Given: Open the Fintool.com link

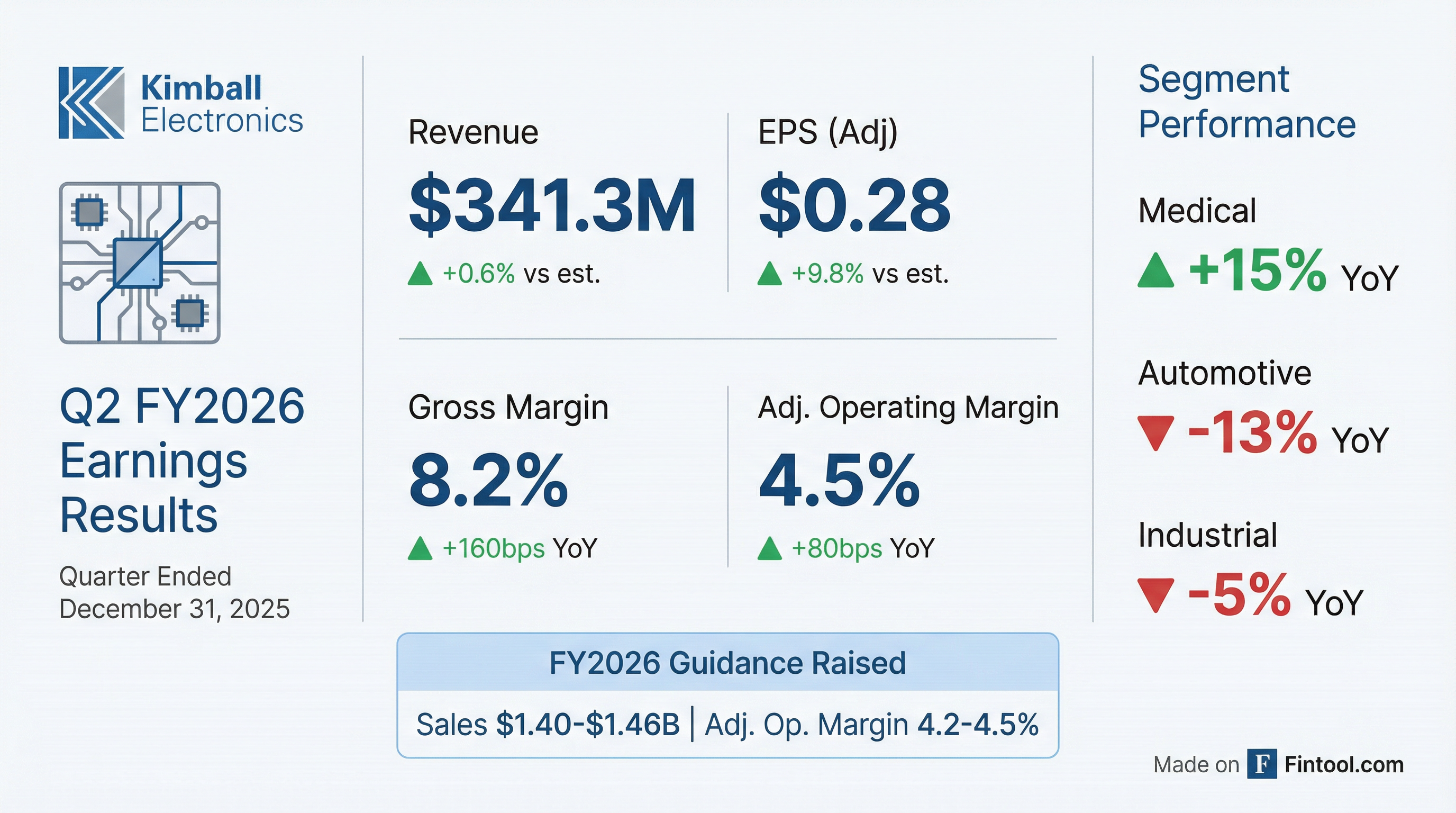Looking at the screenshot, I should [1343, 765].
